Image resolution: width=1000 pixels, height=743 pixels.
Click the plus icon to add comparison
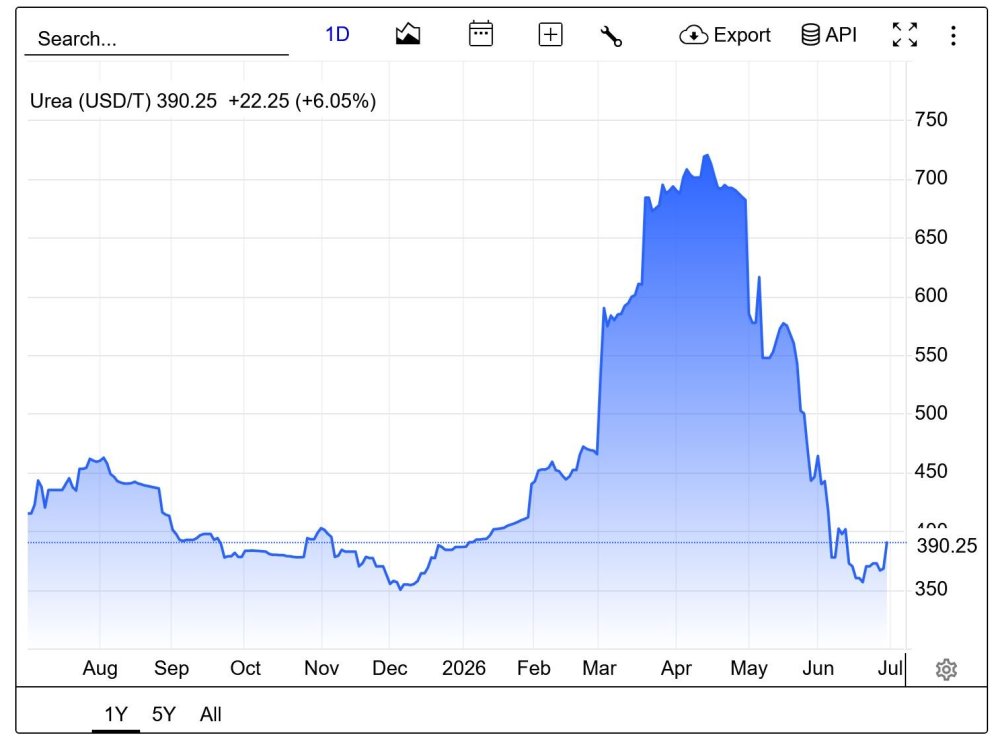(x=550, y=34)
